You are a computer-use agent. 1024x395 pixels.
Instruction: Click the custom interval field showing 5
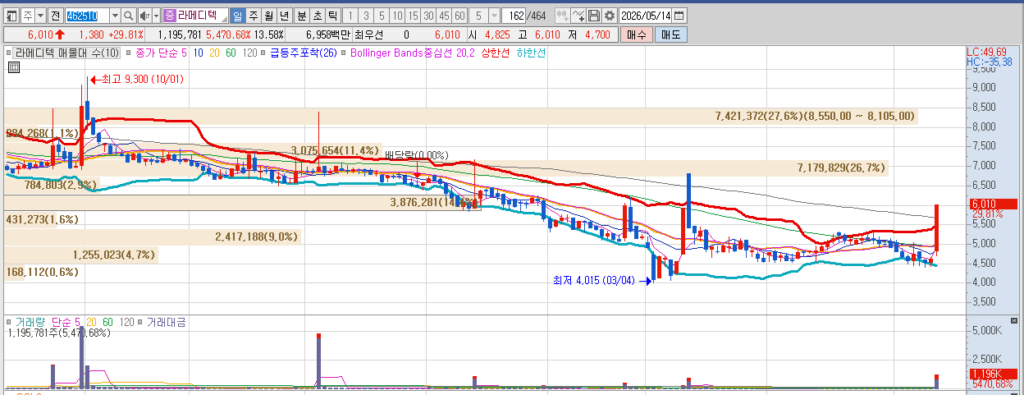pos(479,16)
